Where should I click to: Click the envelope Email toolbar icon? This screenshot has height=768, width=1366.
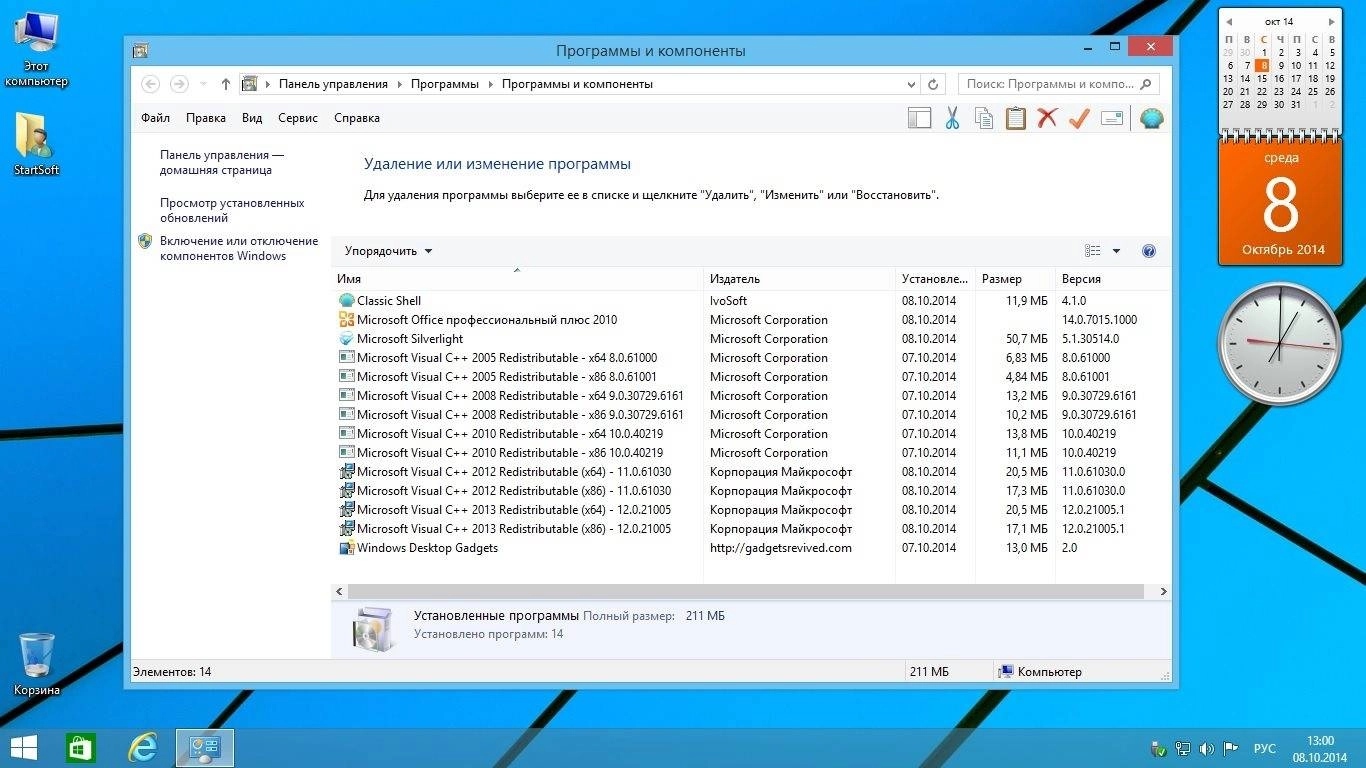coord(1112,118)
